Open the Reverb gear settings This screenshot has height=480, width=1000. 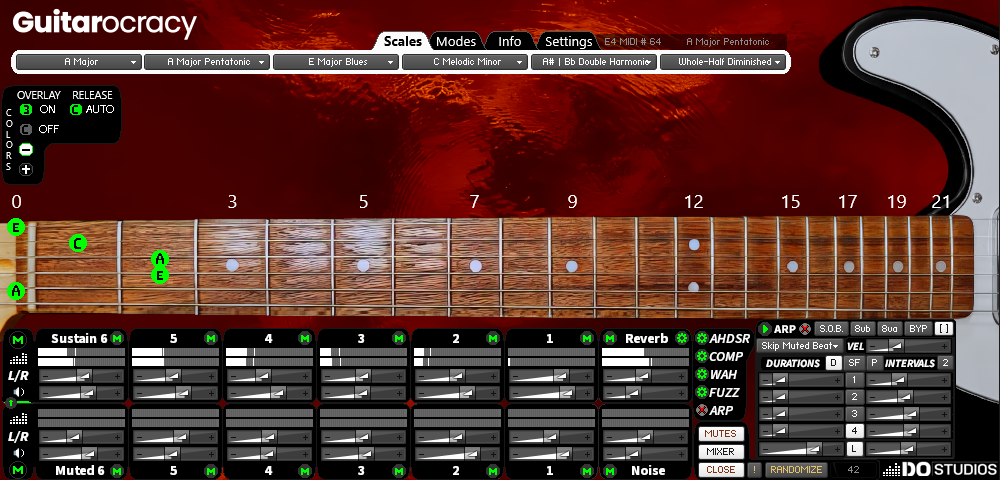(682, 338)
